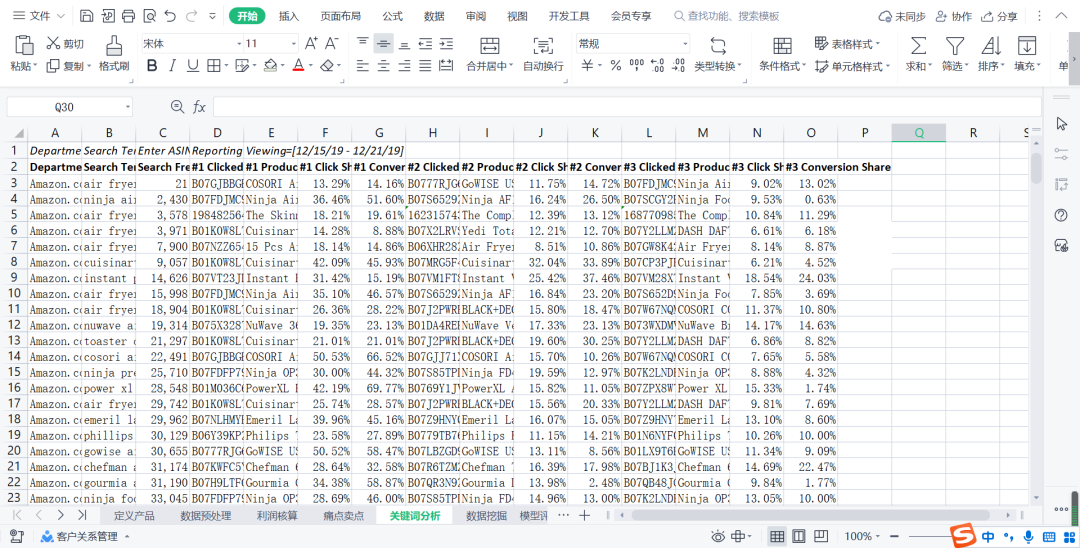Toggle top vertical alignment
The height and width of the screenshot is (548, 1080).
[x=363, y=44]
